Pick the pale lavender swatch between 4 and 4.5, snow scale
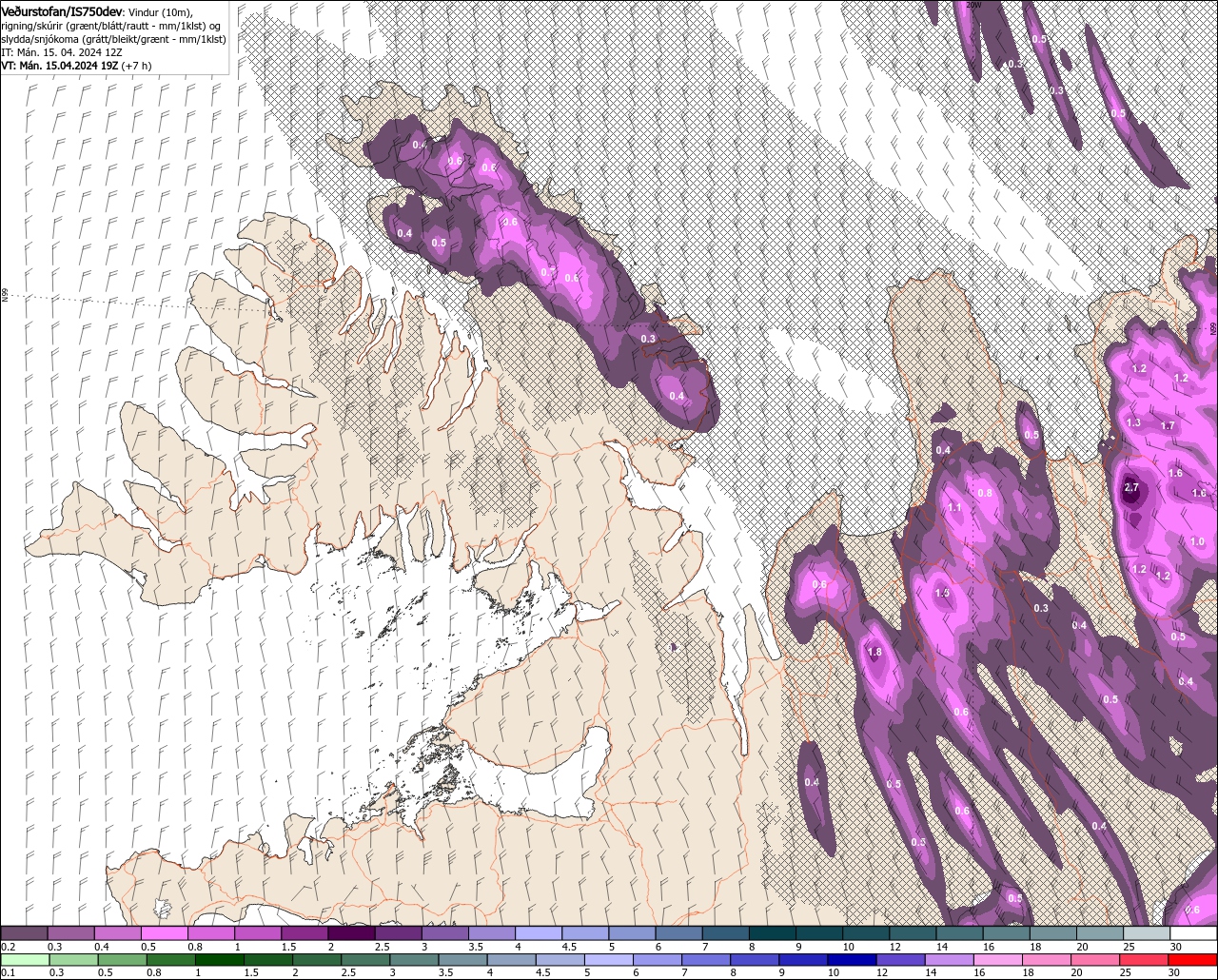 click(539, 933)
